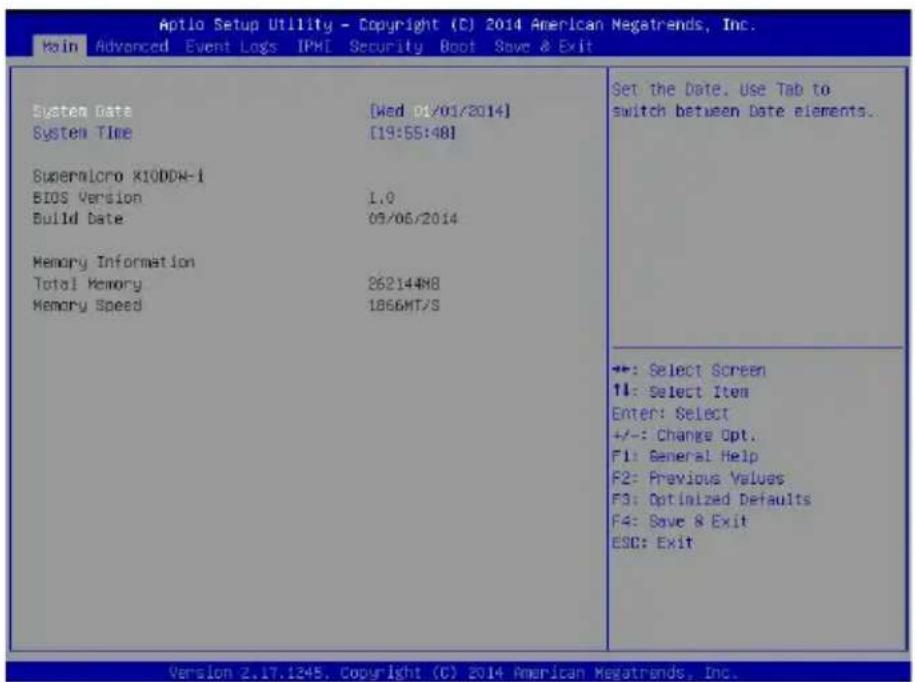Click the Select Item key hint

pos(680,392)
